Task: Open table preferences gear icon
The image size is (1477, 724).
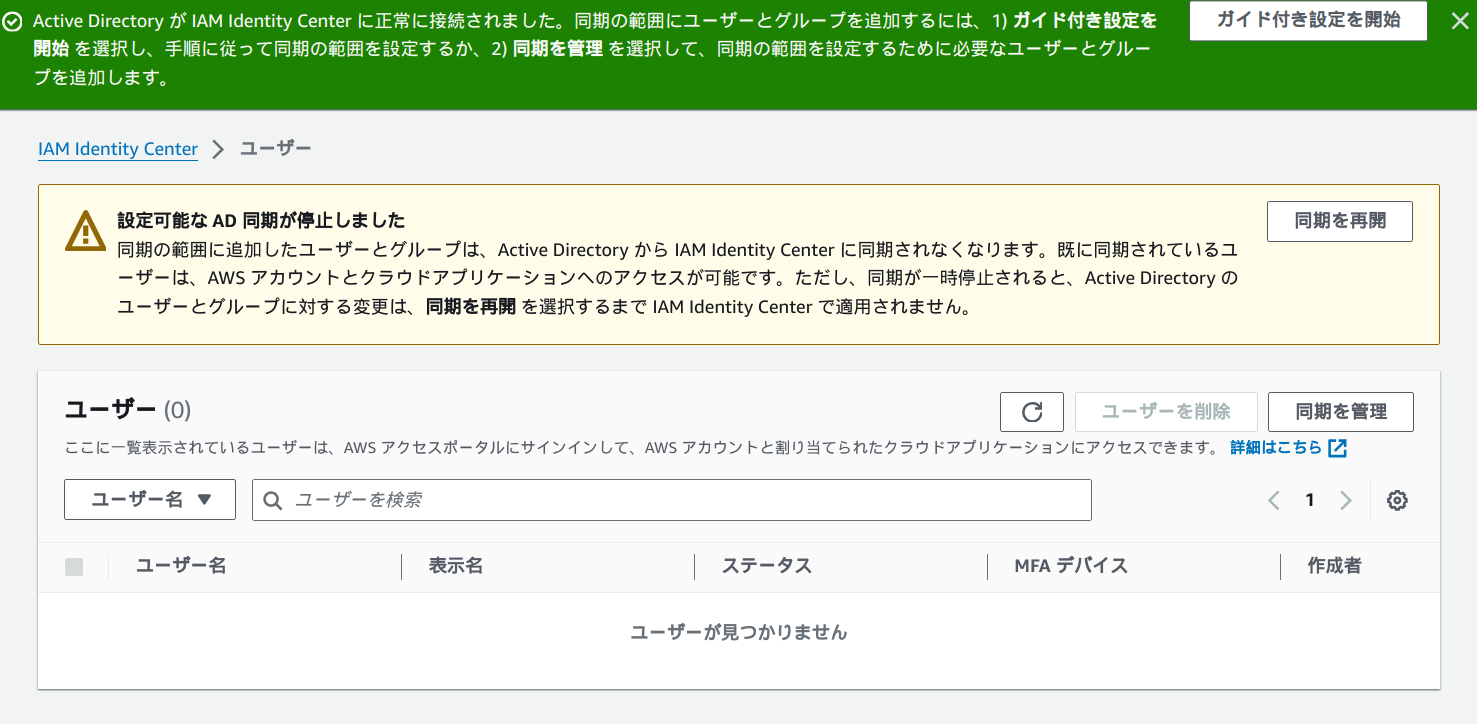Action: click(x=1397, y=501)
